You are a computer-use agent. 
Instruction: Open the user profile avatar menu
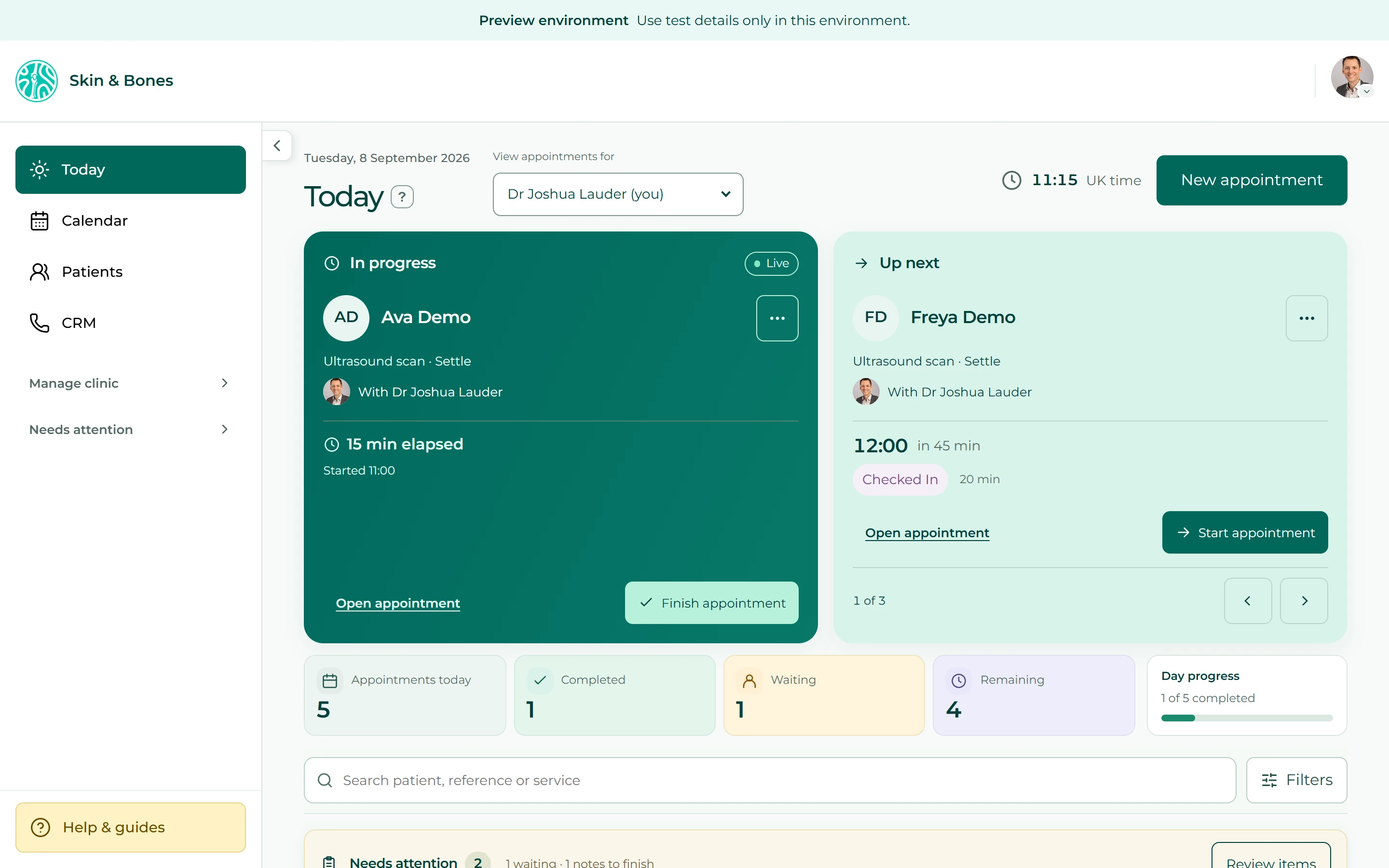1352,77
